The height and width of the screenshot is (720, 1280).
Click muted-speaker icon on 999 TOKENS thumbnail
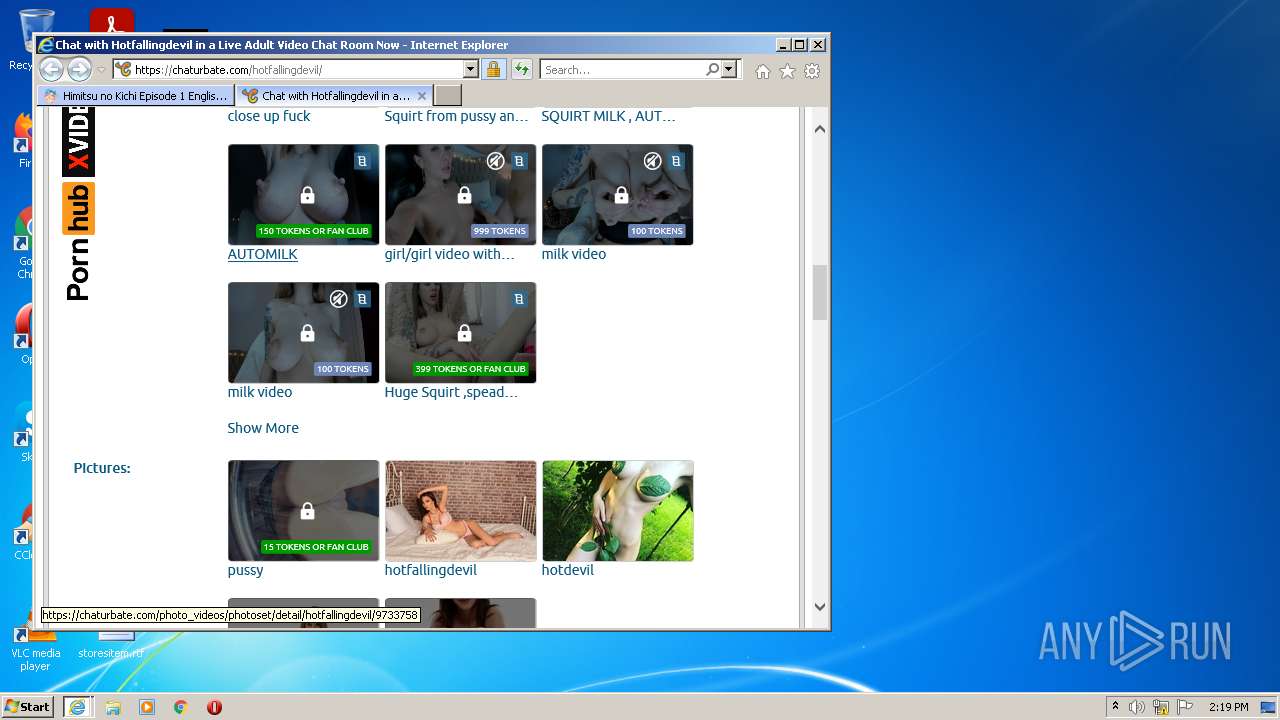pos(496,161)
